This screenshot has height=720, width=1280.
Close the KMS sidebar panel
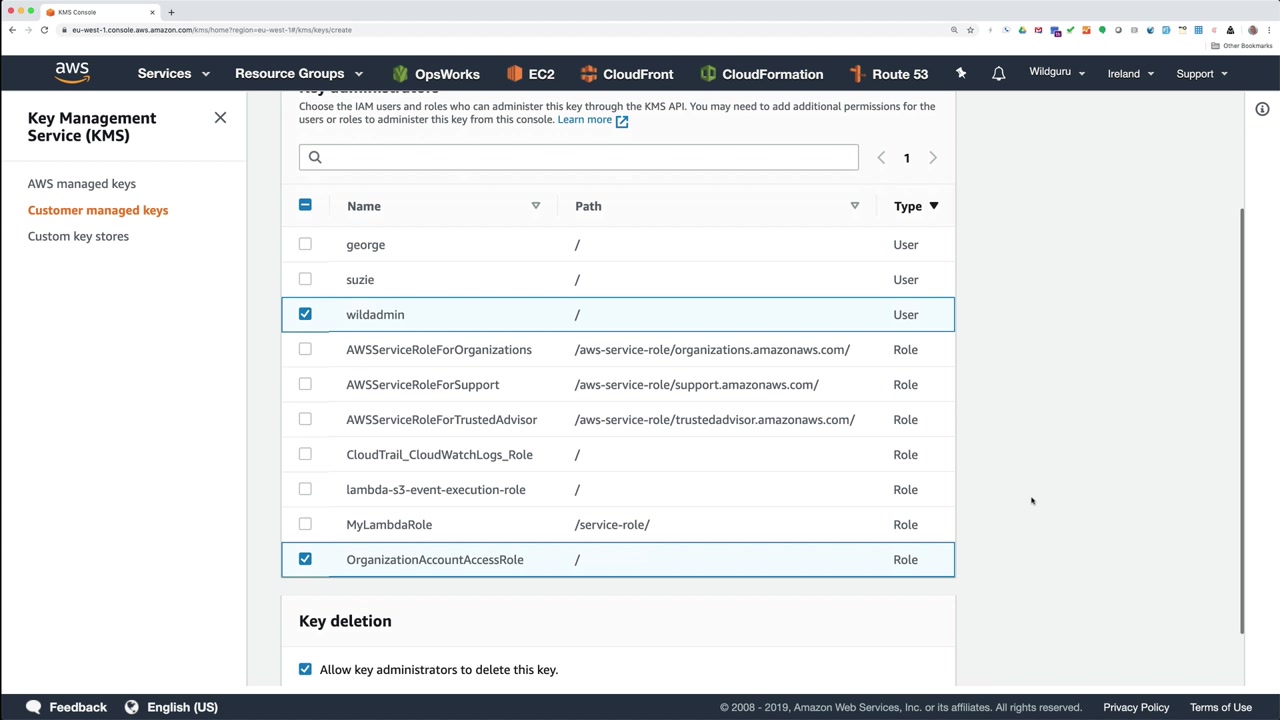click(220, 118)
